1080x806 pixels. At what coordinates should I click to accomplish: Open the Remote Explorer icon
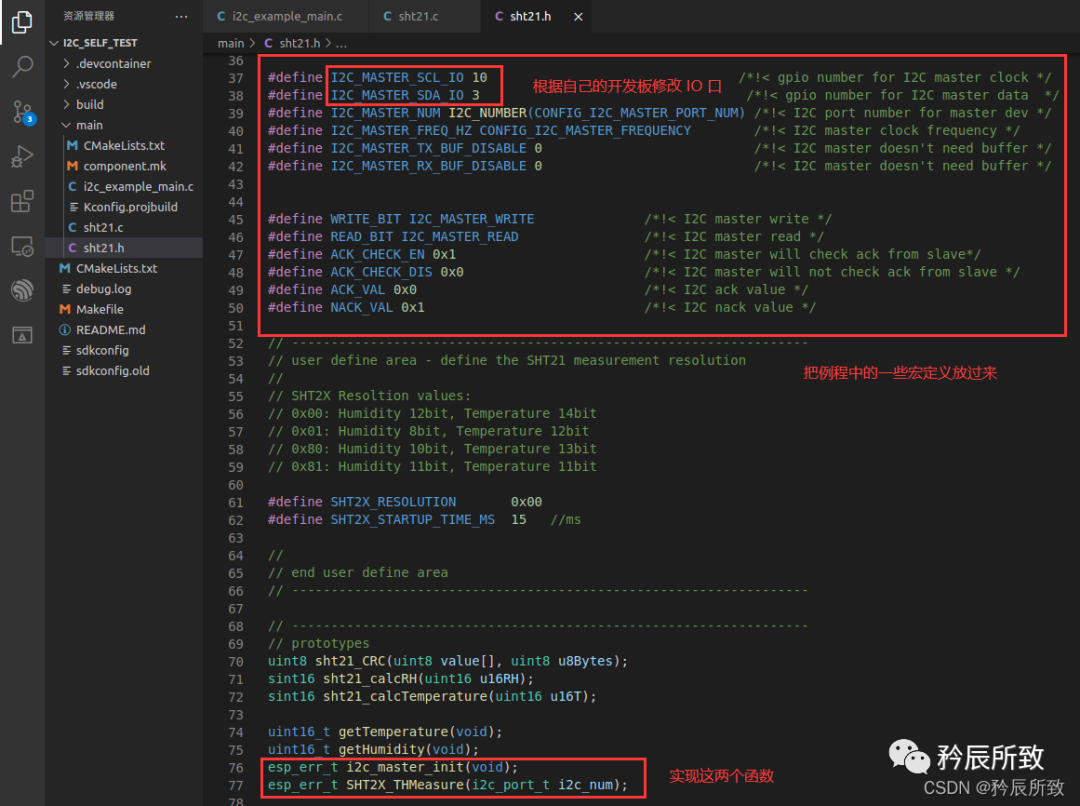[x=21, y=246]
